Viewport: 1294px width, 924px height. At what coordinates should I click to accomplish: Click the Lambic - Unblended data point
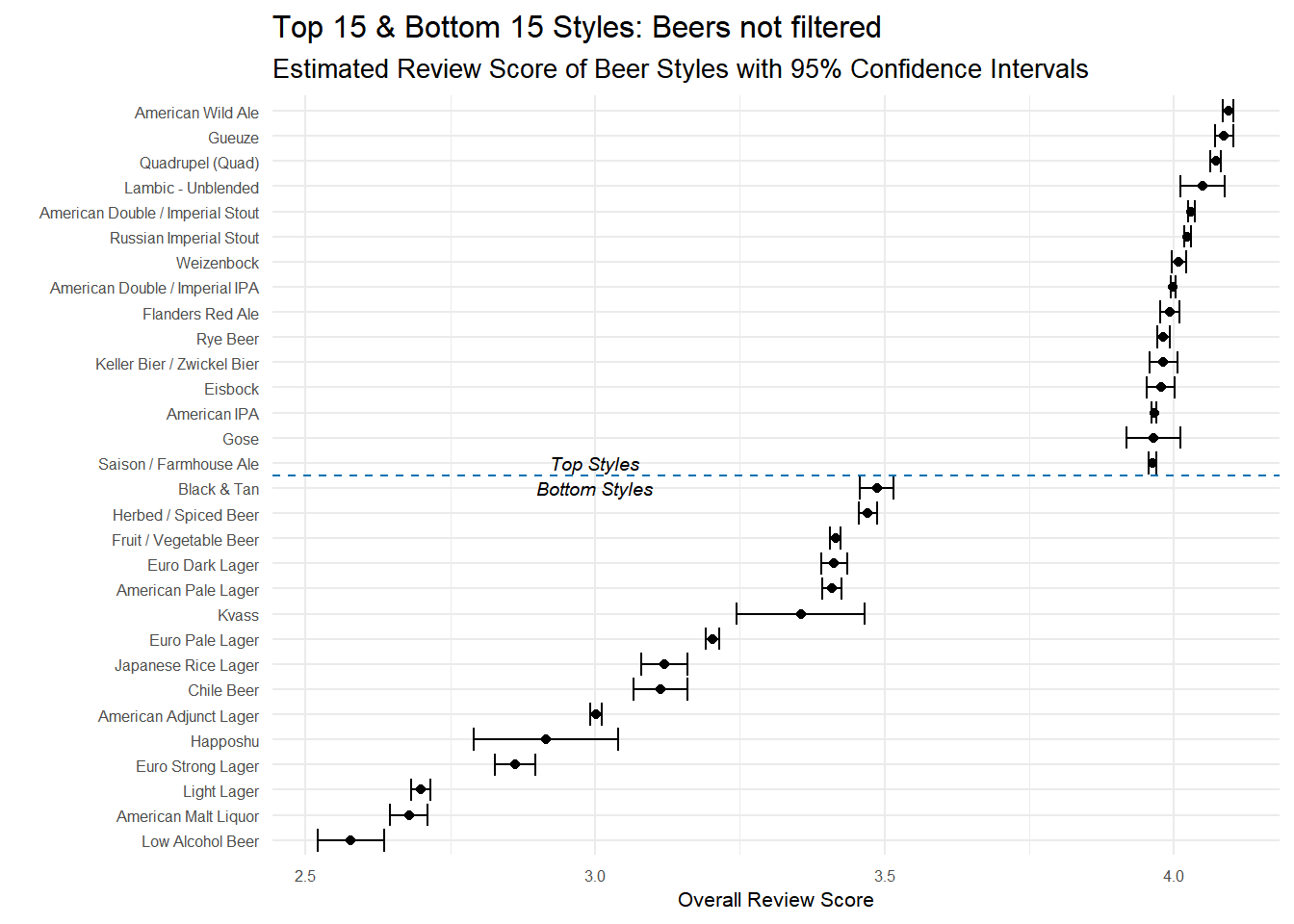[1203, 186]
